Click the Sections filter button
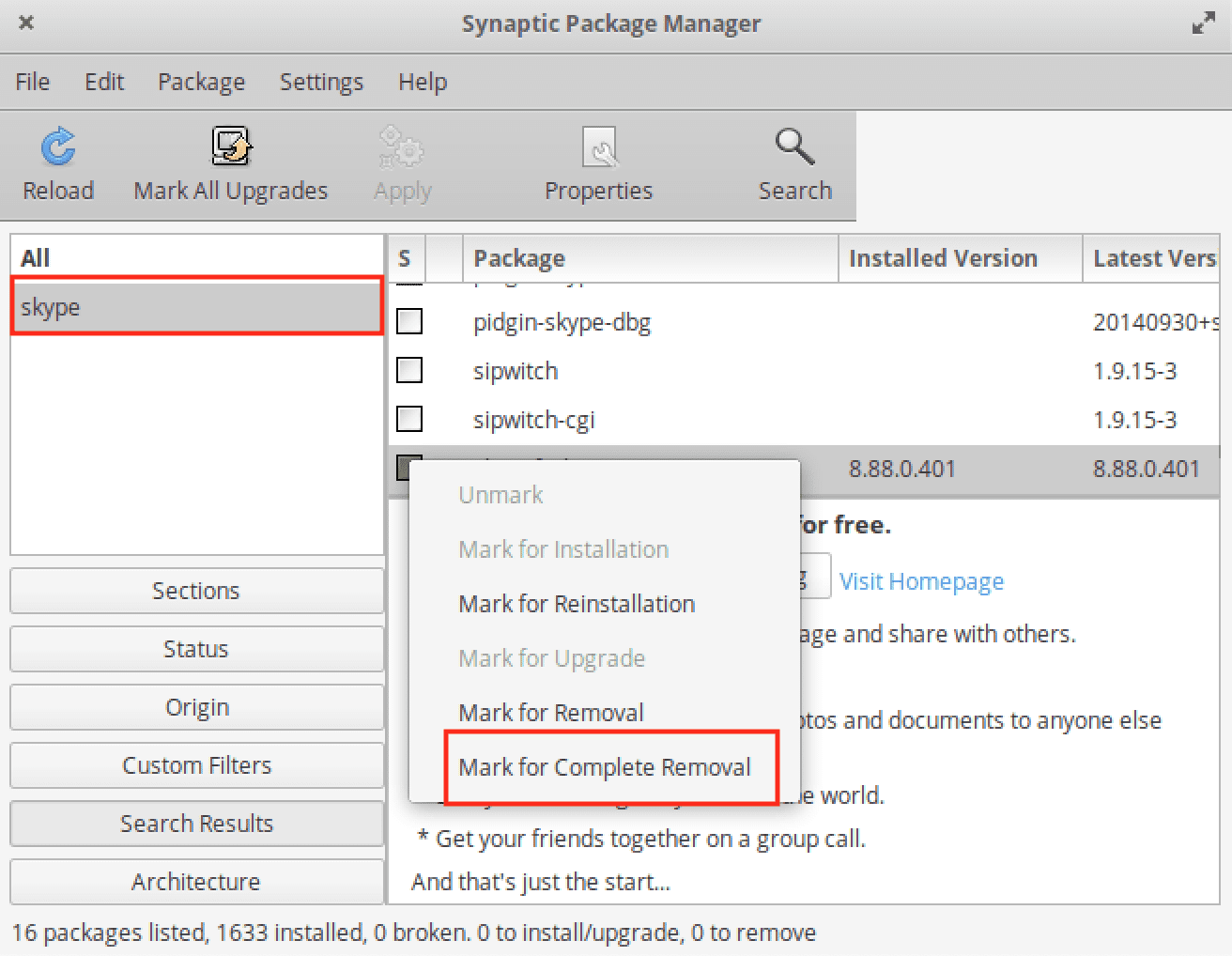This screenshot has height=956, width=1232. [x=196, y=591]
